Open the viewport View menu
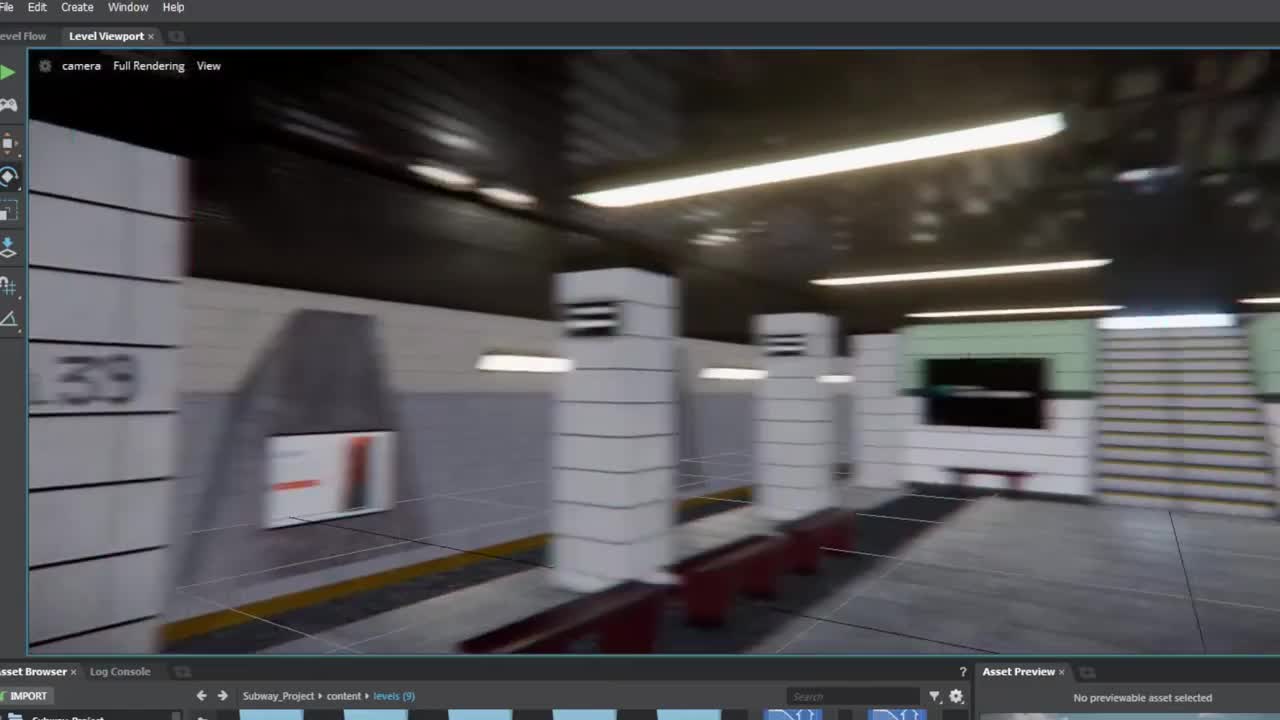The image size is (1280, 720). 208,66
